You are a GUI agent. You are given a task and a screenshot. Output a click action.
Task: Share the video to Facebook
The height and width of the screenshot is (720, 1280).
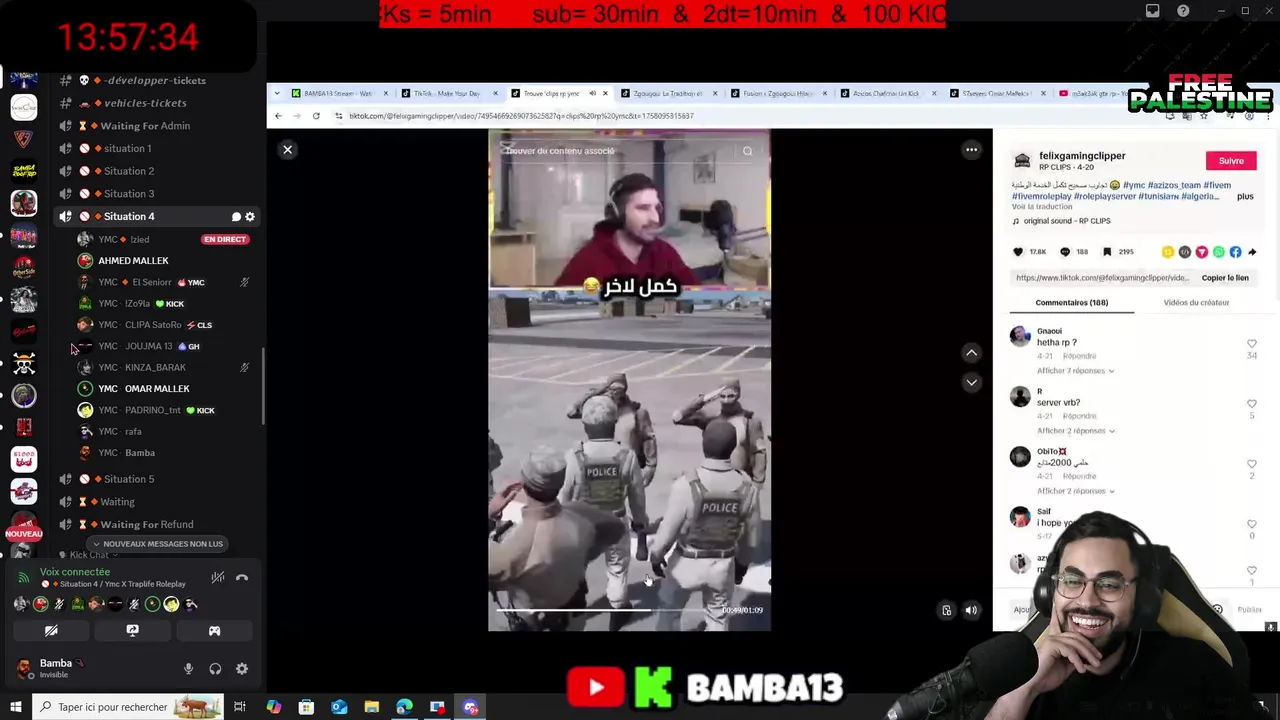point(1235,252)
